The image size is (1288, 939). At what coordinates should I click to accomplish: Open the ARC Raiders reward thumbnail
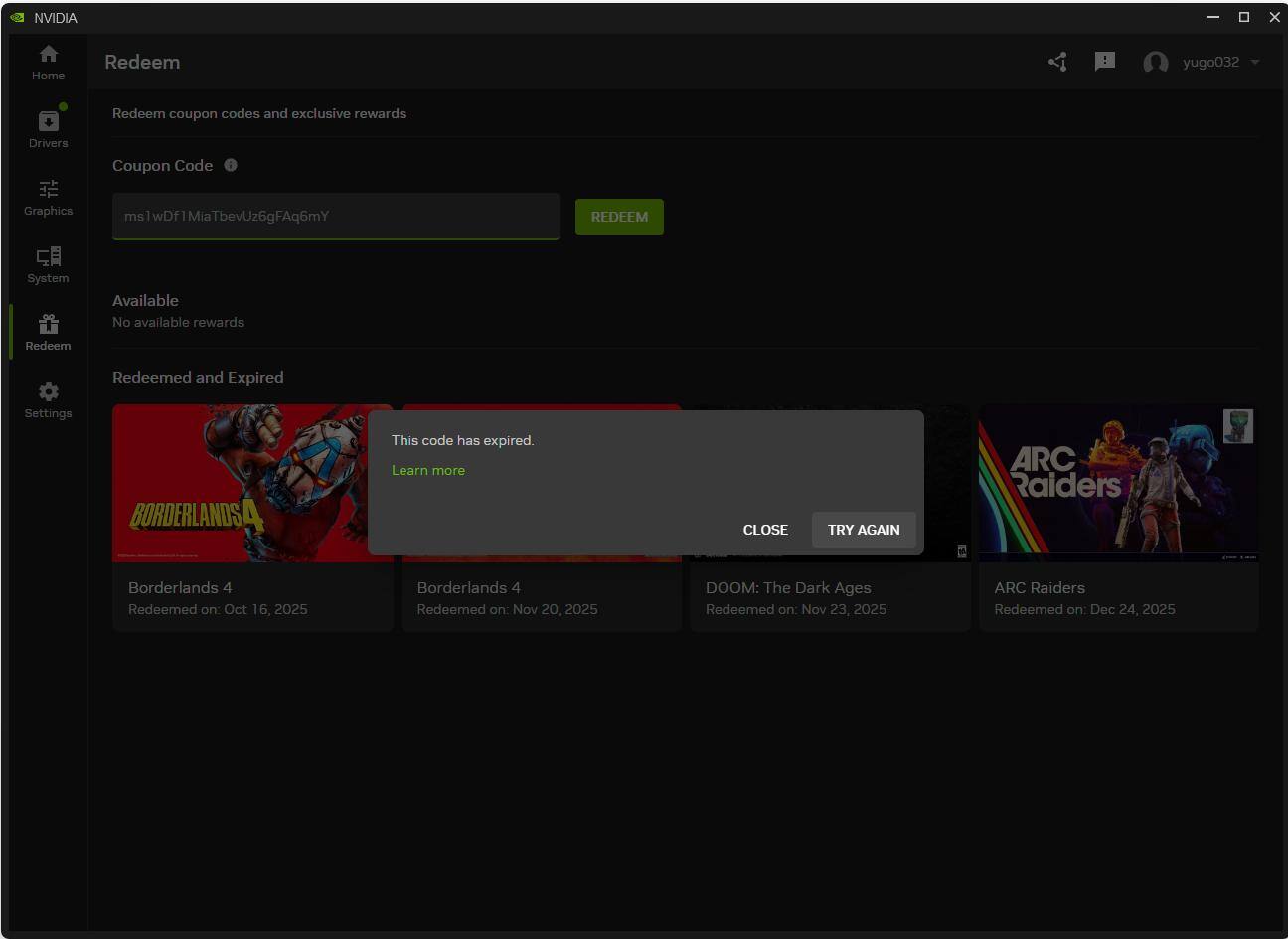pyautogui.click(x=1118, y=483)
